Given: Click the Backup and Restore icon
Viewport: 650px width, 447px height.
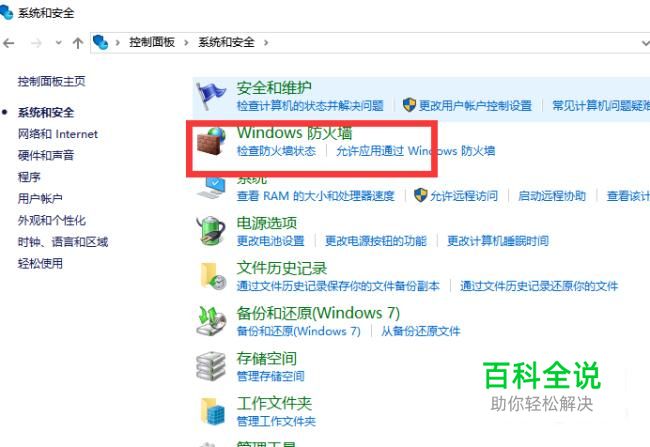Looking at the screenshot, I should point(211,321).
